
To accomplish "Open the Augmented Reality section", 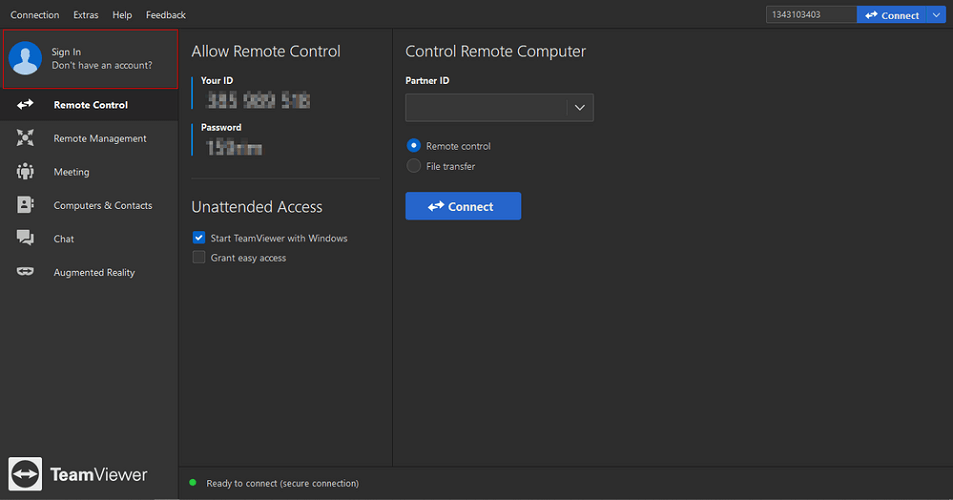I will pos(89,272).
